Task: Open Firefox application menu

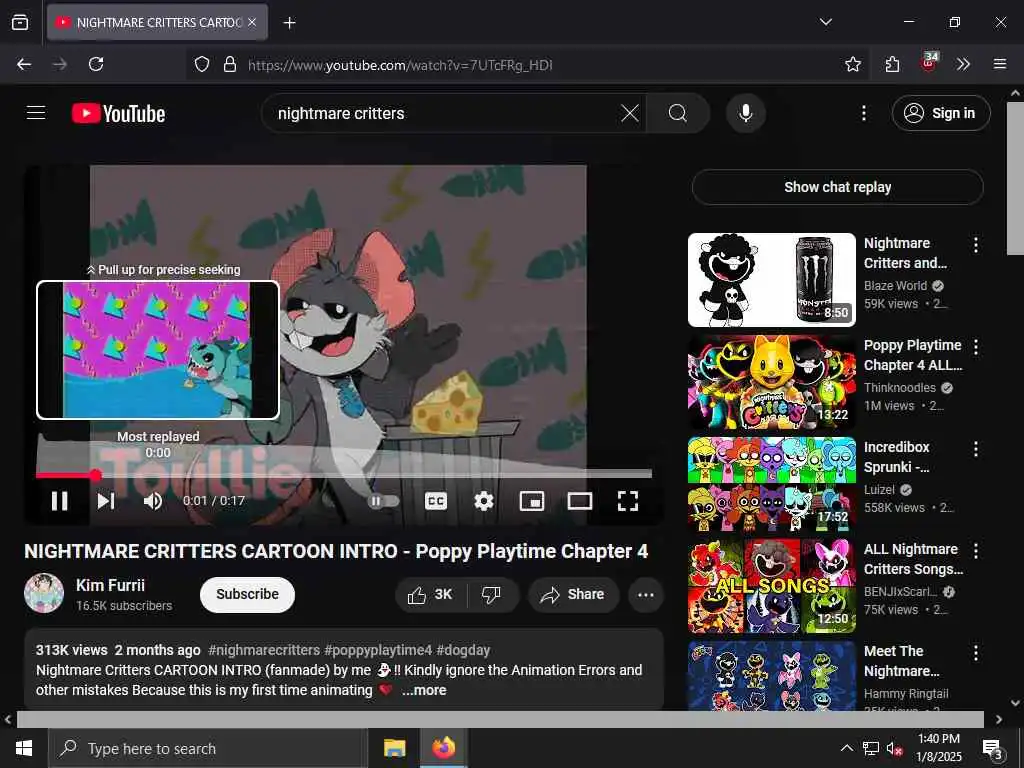Action: point(999,64)
